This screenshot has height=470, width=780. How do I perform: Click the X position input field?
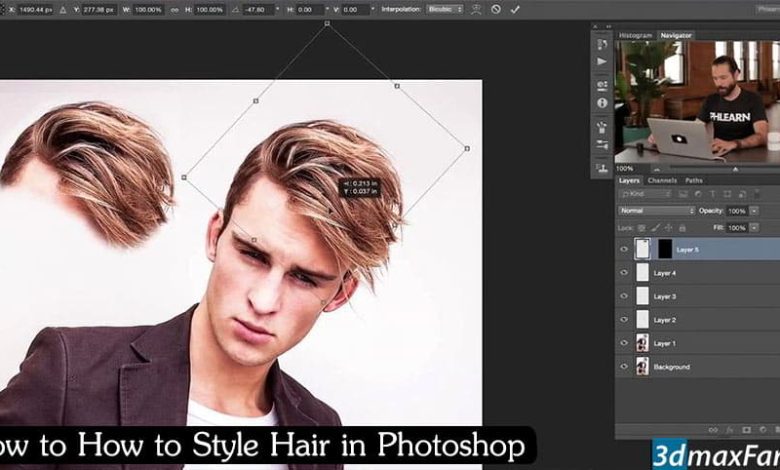(x=35, y=9)
